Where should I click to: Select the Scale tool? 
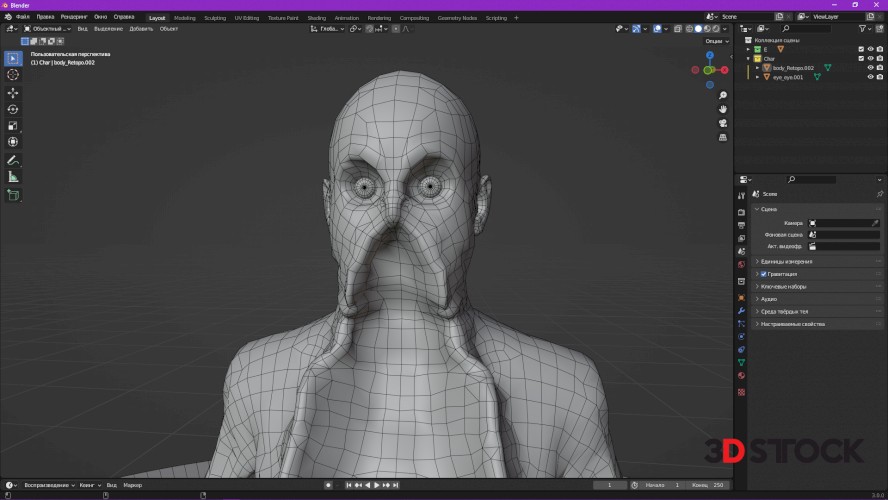(x=13, y=126)
